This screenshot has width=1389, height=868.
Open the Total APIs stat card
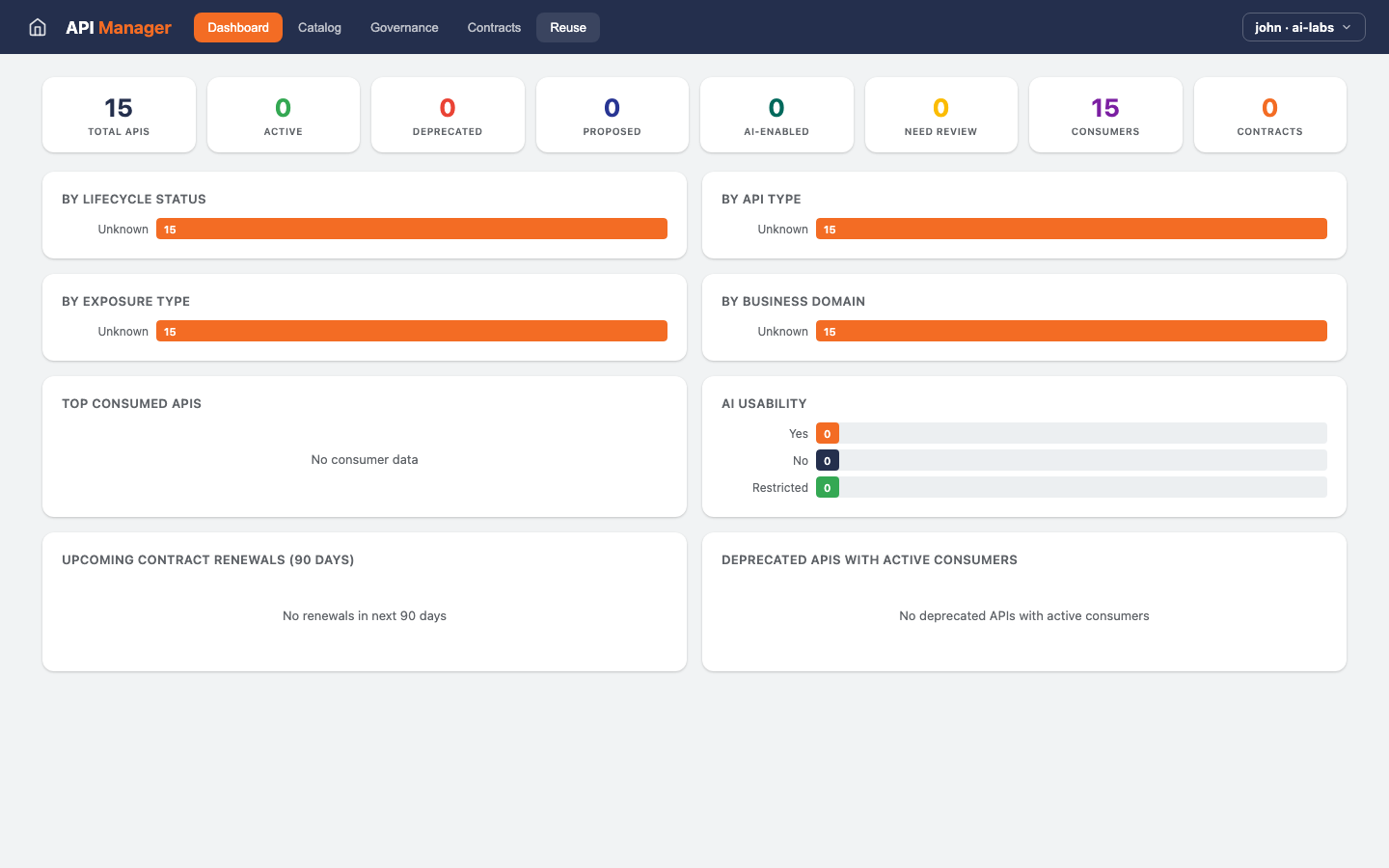click(x=119, y=114)
